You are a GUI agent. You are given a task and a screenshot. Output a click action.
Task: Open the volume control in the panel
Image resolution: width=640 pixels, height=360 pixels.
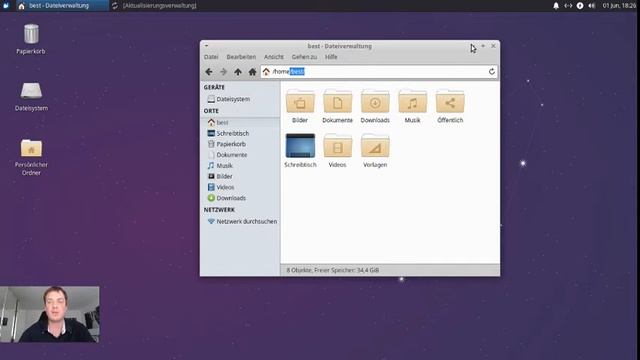tap(592, 6)
